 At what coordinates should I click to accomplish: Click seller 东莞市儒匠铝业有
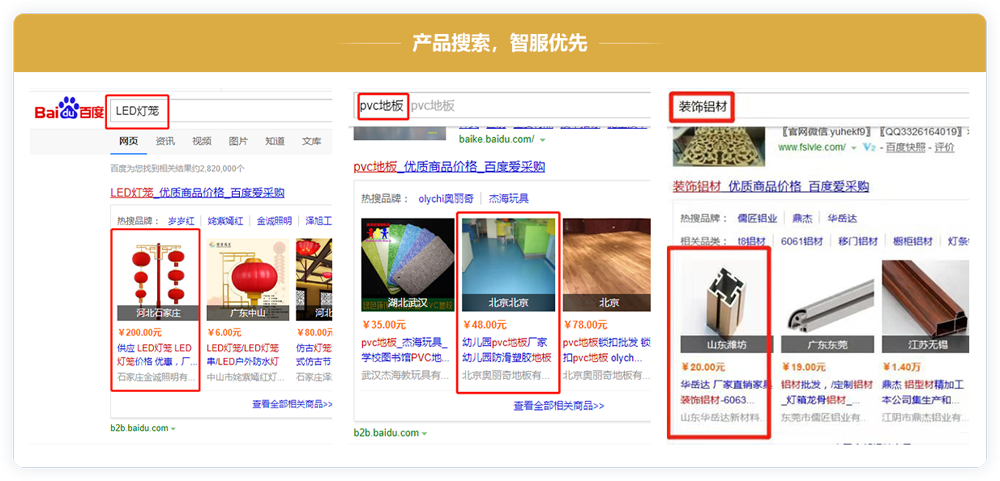(823, 418)
